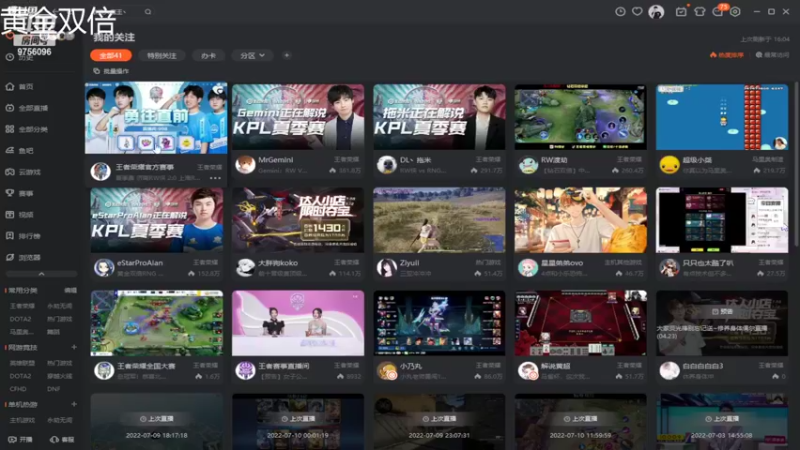Open RW虔劫 stream thumbnail
Viewport: 800px width, 450px height.
(581, 117)
